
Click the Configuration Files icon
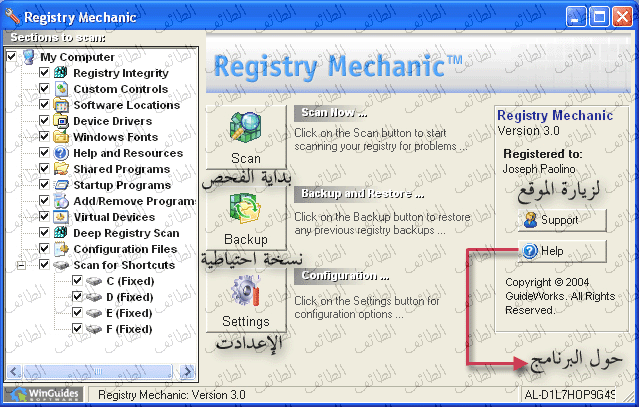pyautogui.click(x=61, y=249)
